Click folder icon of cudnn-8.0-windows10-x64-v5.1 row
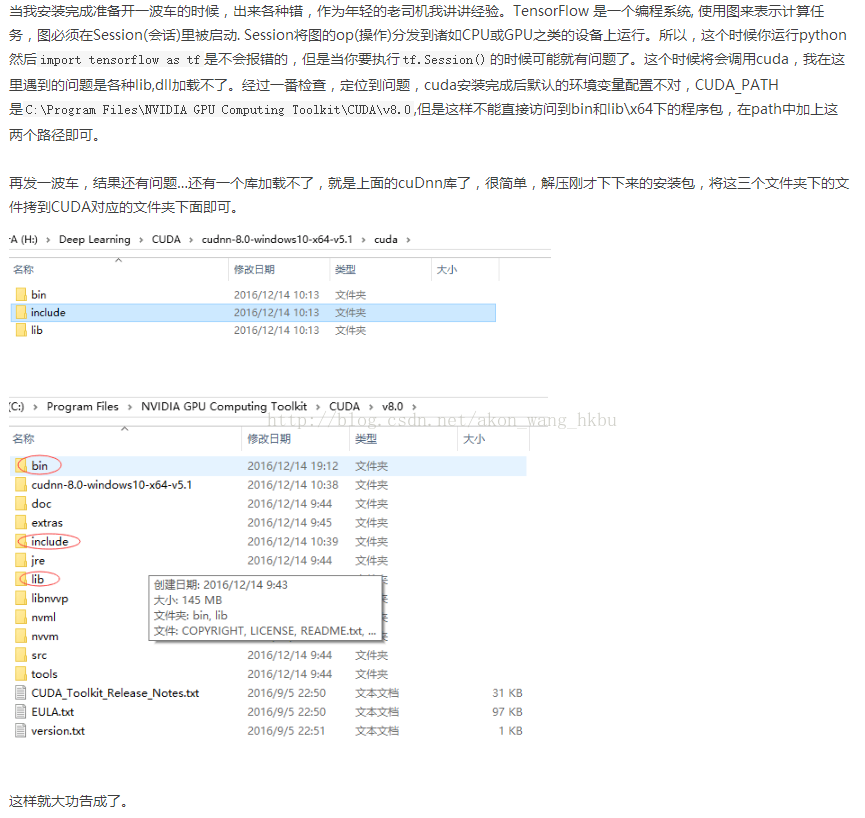865x818 pixels. point(21,485)
